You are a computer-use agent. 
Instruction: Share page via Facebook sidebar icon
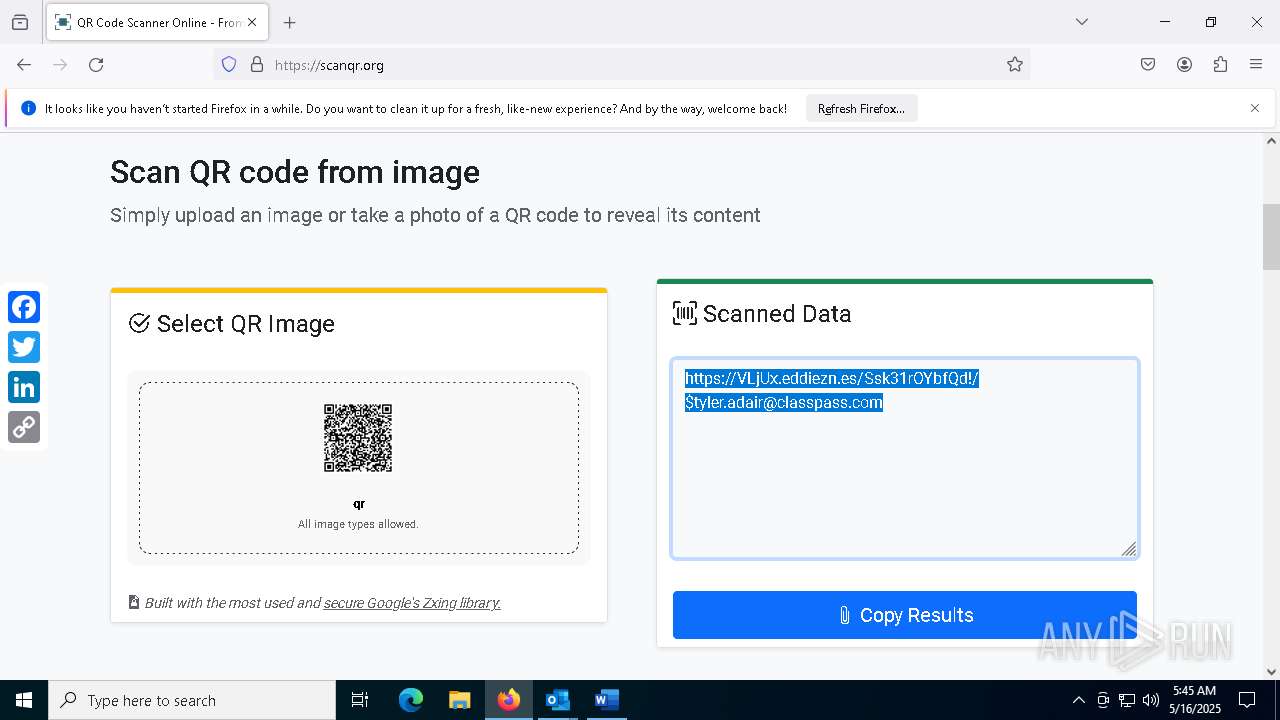(x=24, y=307)
